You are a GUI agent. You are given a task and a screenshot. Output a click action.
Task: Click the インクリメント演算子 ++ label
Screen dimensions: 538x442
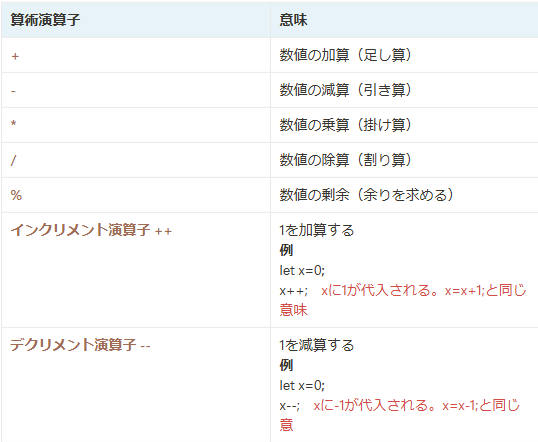pyautogui.click(x=91, y=230)
